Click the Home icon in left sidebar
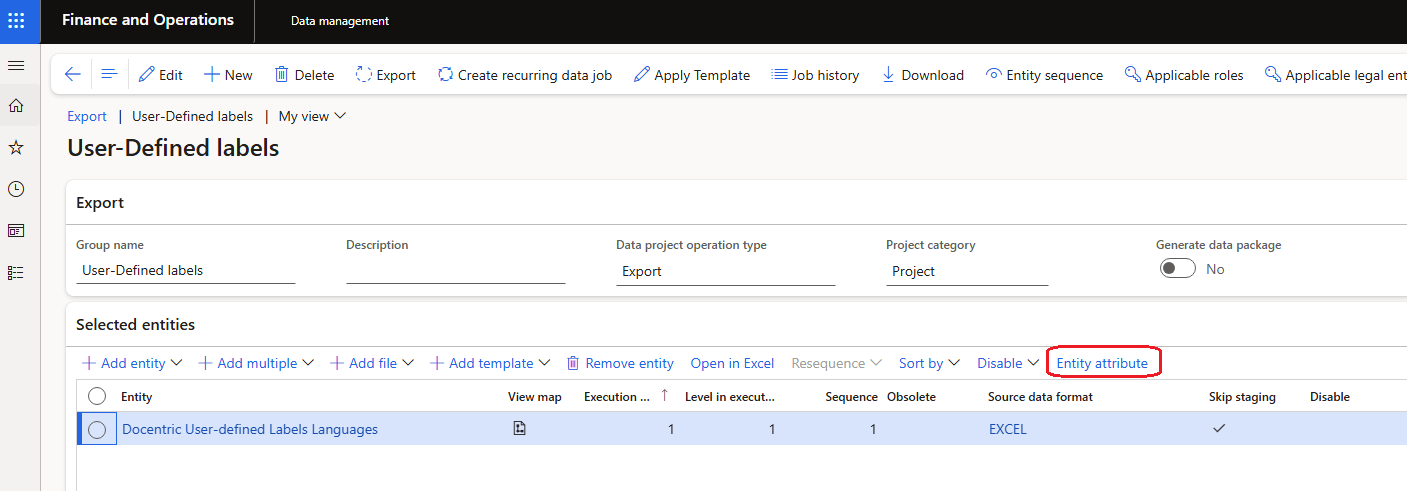Viewport: 1407px width, 491px height. pyautogui.click(x=16, y=106)
